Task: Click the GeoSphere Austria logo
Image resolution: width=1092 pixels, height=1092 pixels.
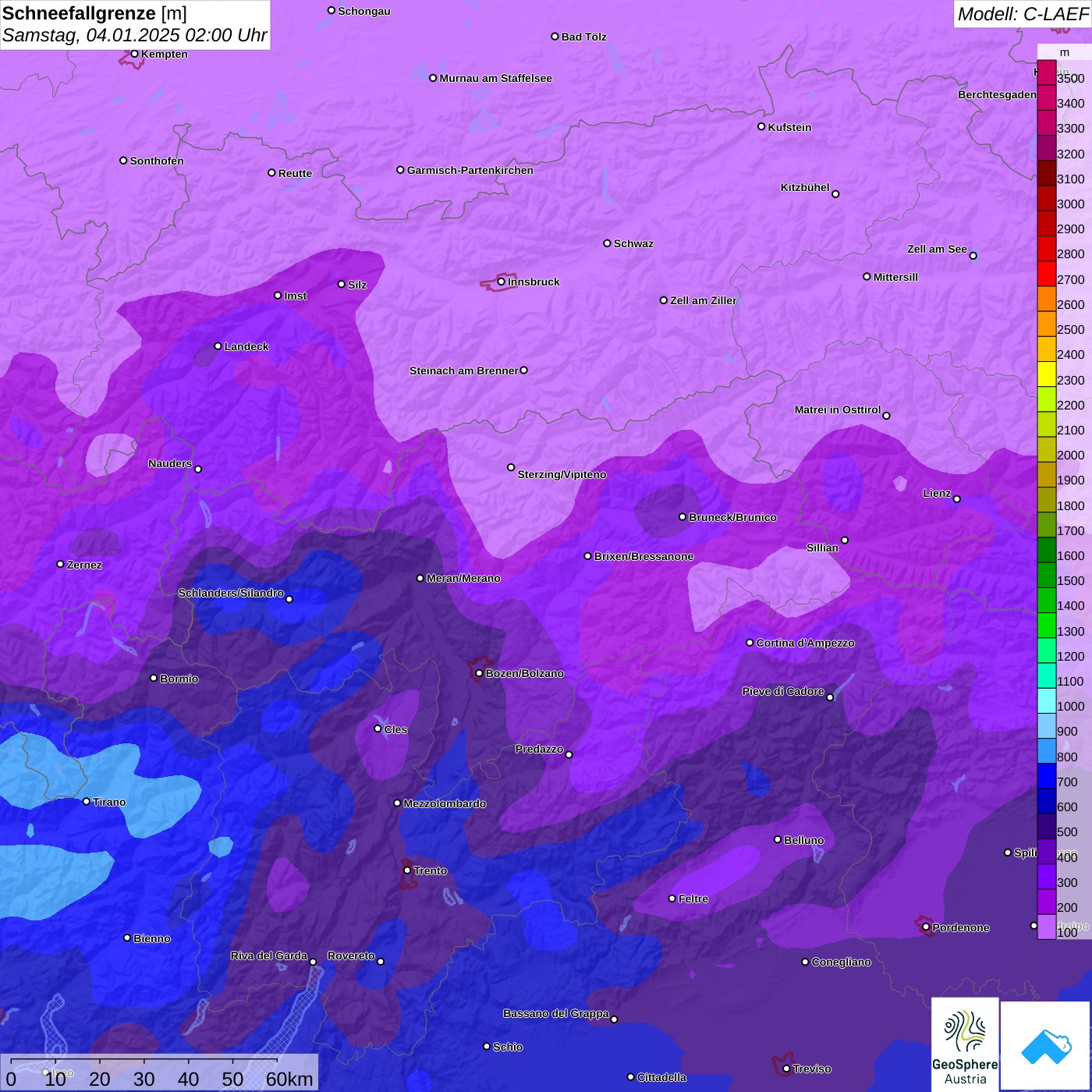Action: coord(965,1044)
